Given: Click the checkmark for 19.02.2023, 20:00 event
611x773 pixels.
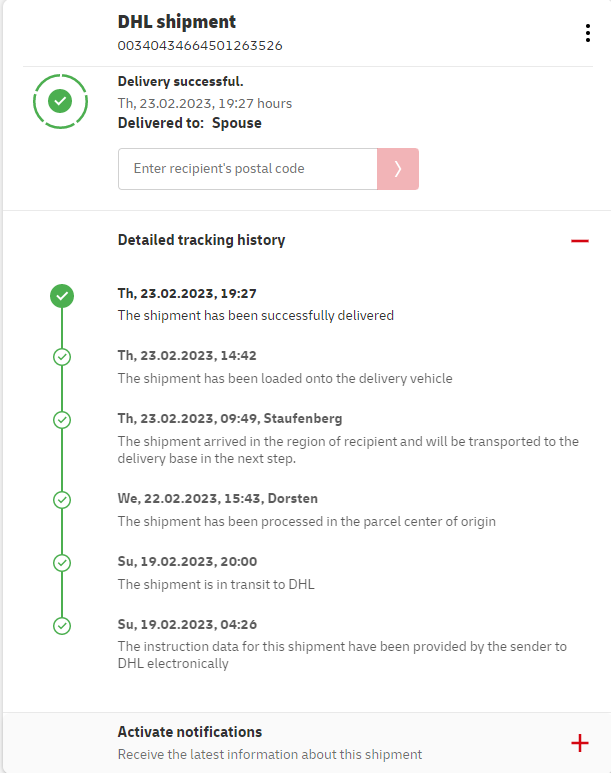Looking at the screenshot, I should tap(62, 562).
